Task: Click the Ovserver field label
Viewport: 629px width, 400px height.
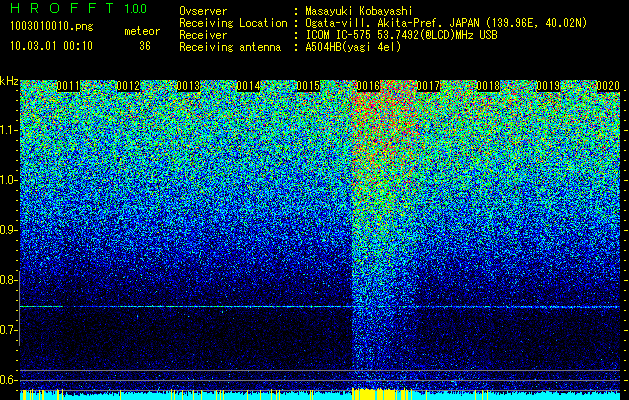Action: (203, 11)
